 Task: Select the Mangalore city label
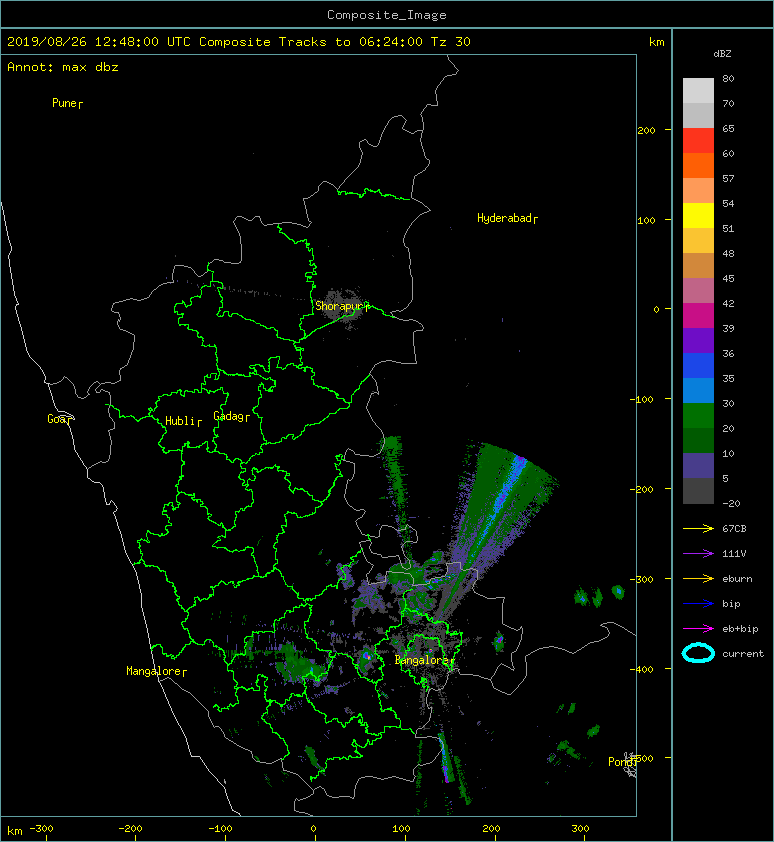tap(153, 671)
